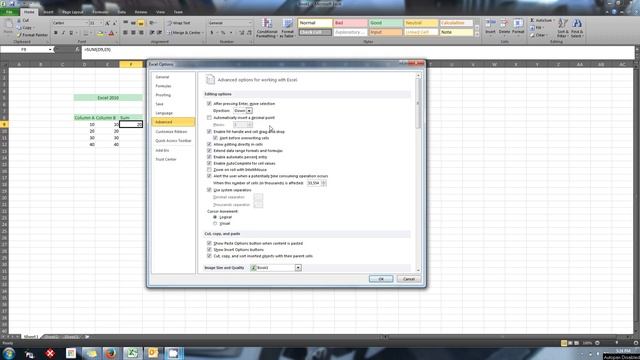Viewport: 640px width, 360px height.
Task: Click the Merge & Center icon
Action: (170, 33)
